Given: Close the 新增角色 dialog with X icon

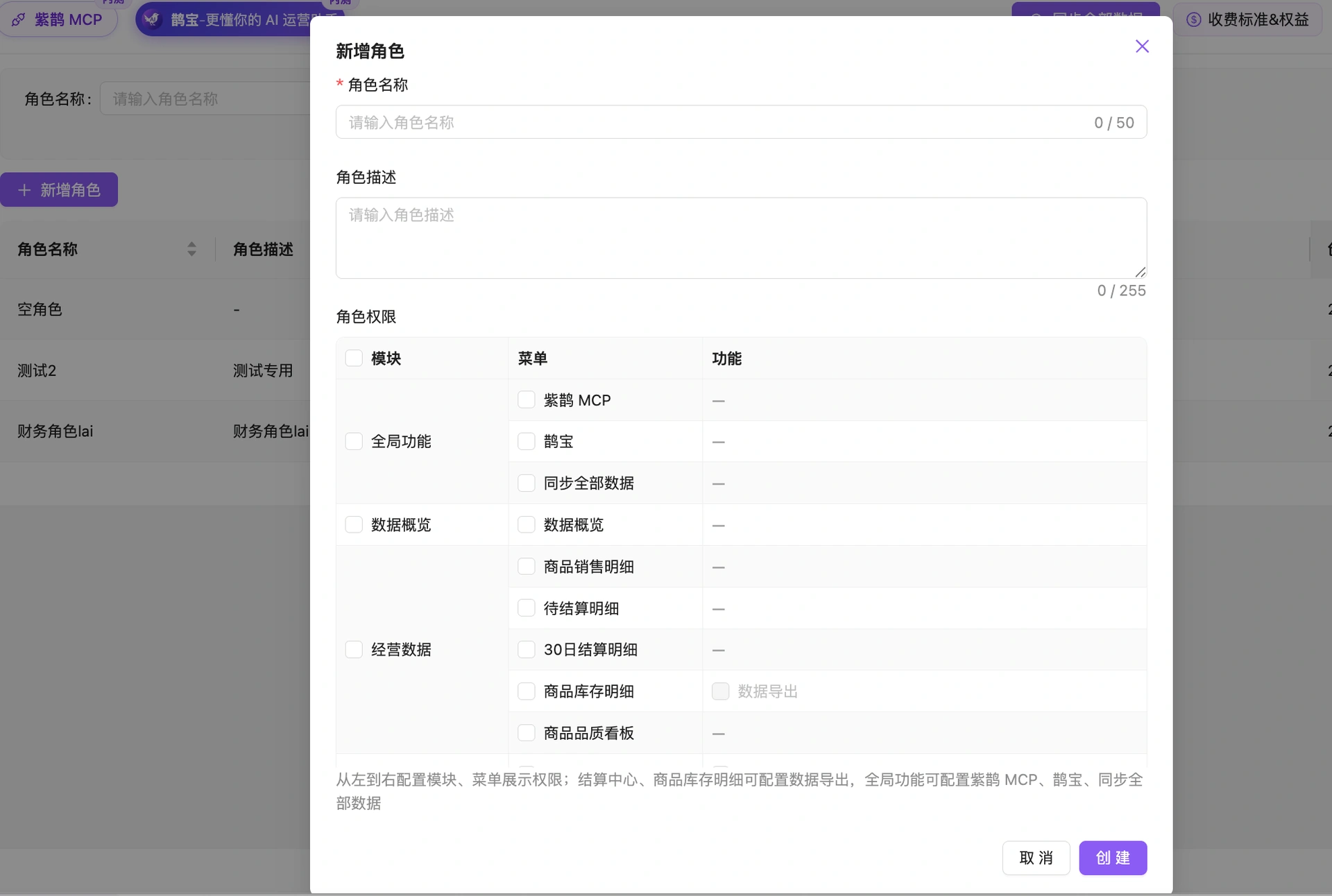Looking at the screenshot, I should pos(1142,46).
